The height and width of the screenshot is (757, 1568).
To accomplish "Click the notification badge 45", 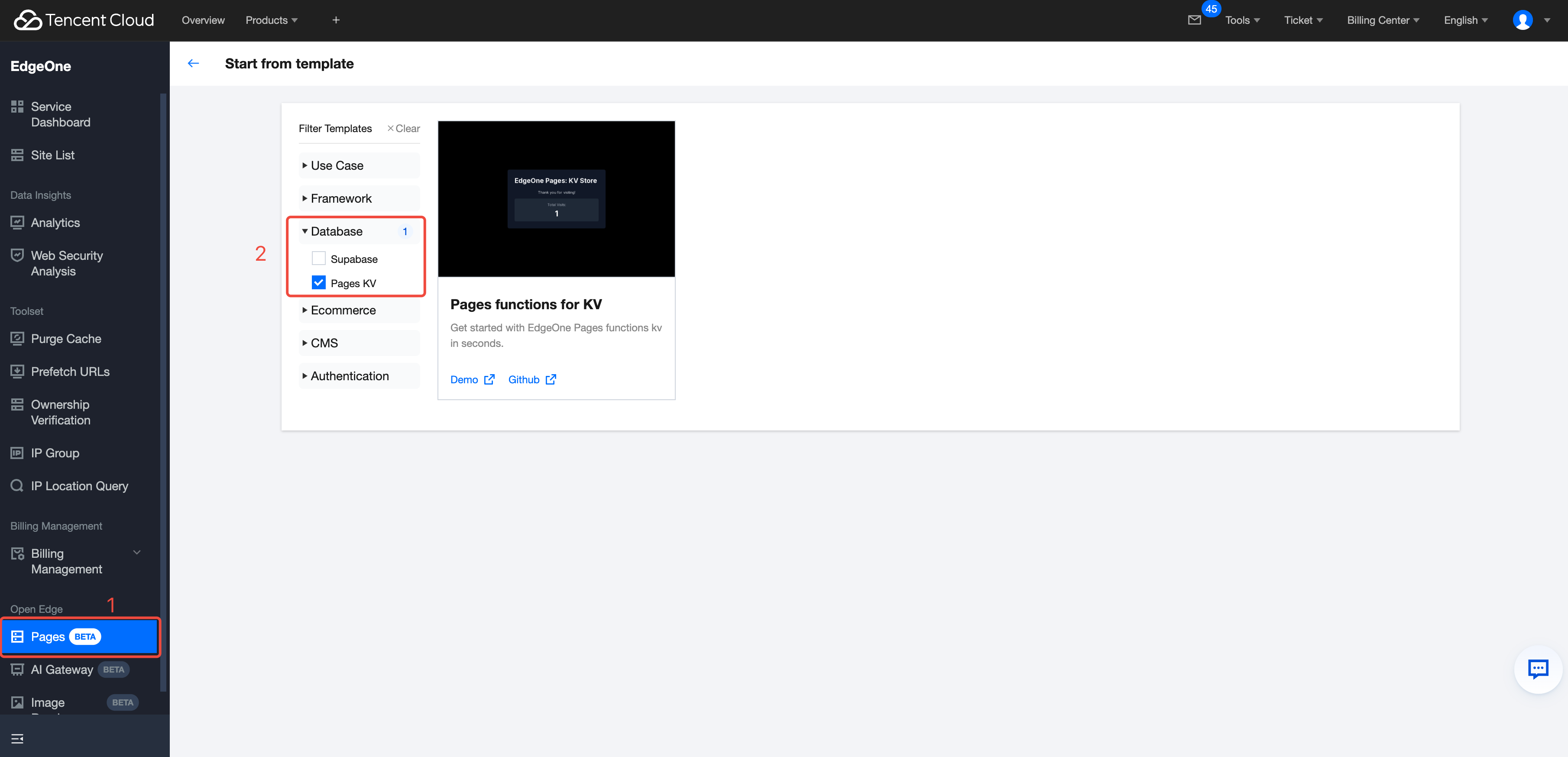I will pos(1212,9).
